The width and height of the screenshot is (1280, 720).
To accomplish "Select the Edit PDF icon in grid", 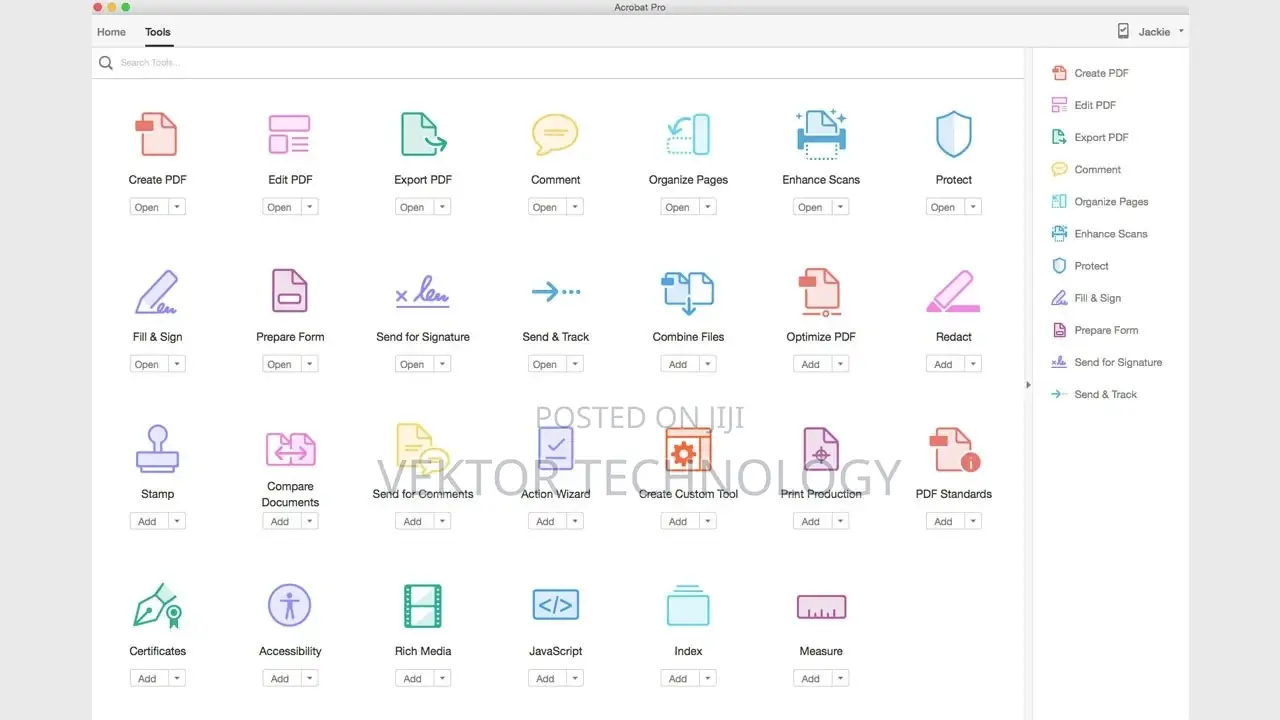I will (x=290, y=134).
